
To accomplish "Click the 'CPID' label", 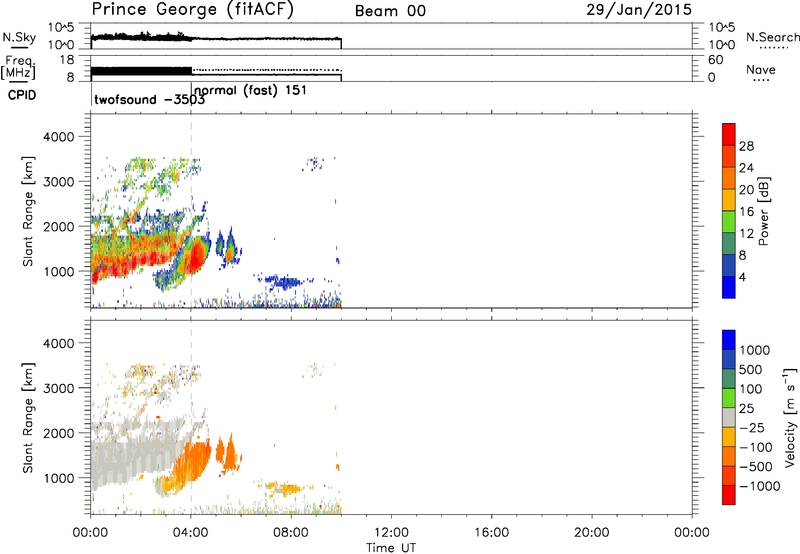I will click(x=22, y=95).
